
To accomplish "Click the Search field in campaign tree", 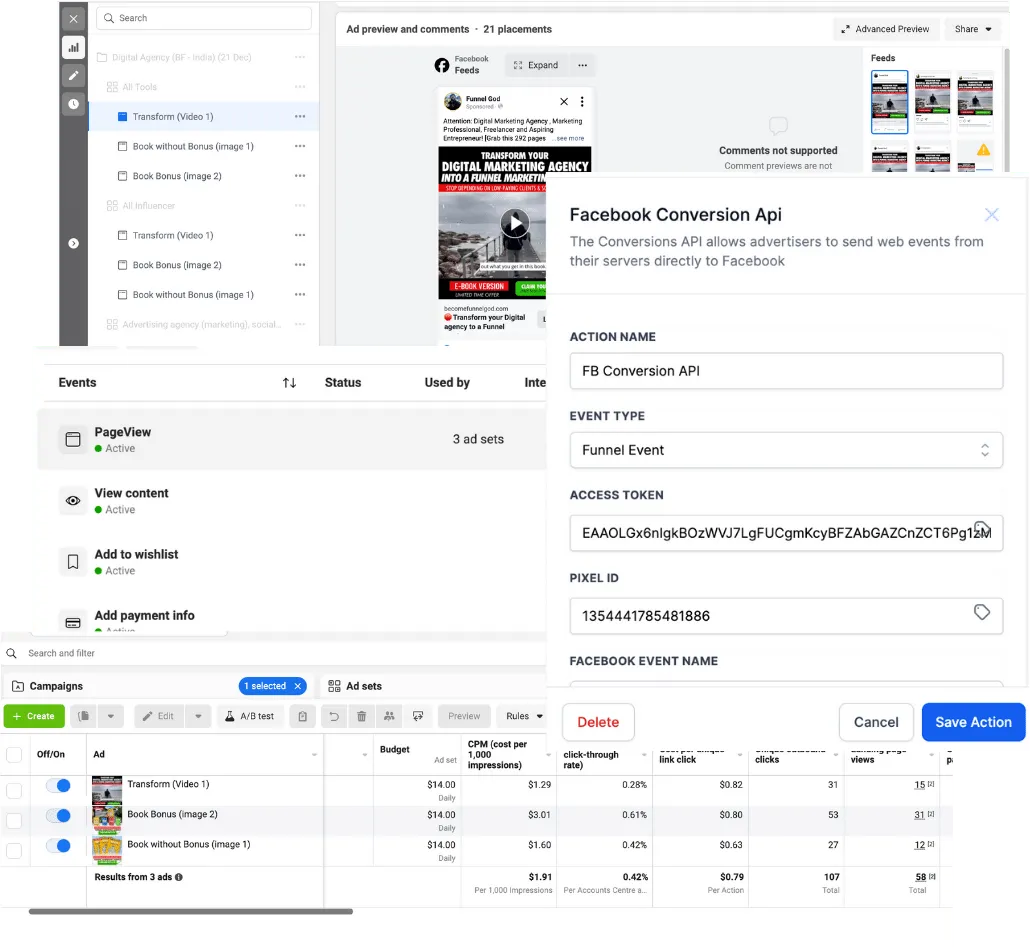I will tap(204, 18).
